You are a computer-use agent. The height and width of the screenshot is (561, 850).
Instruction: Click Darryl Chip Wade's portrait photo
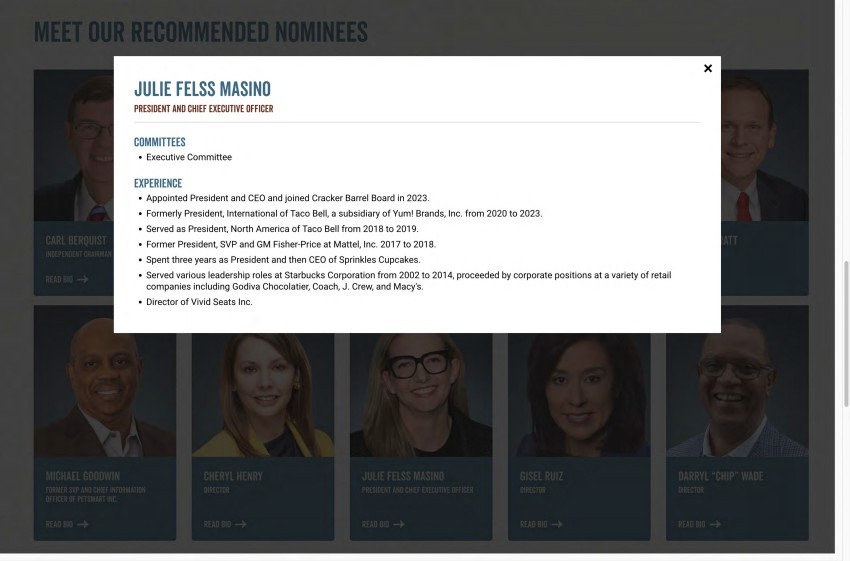pyautogui.click(x=737, y=381)
